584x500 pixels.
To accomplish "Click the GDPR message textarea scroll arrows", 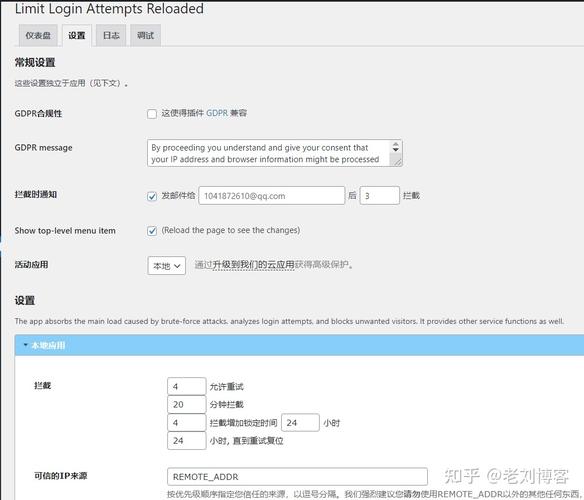I will (x=396, y=147).
